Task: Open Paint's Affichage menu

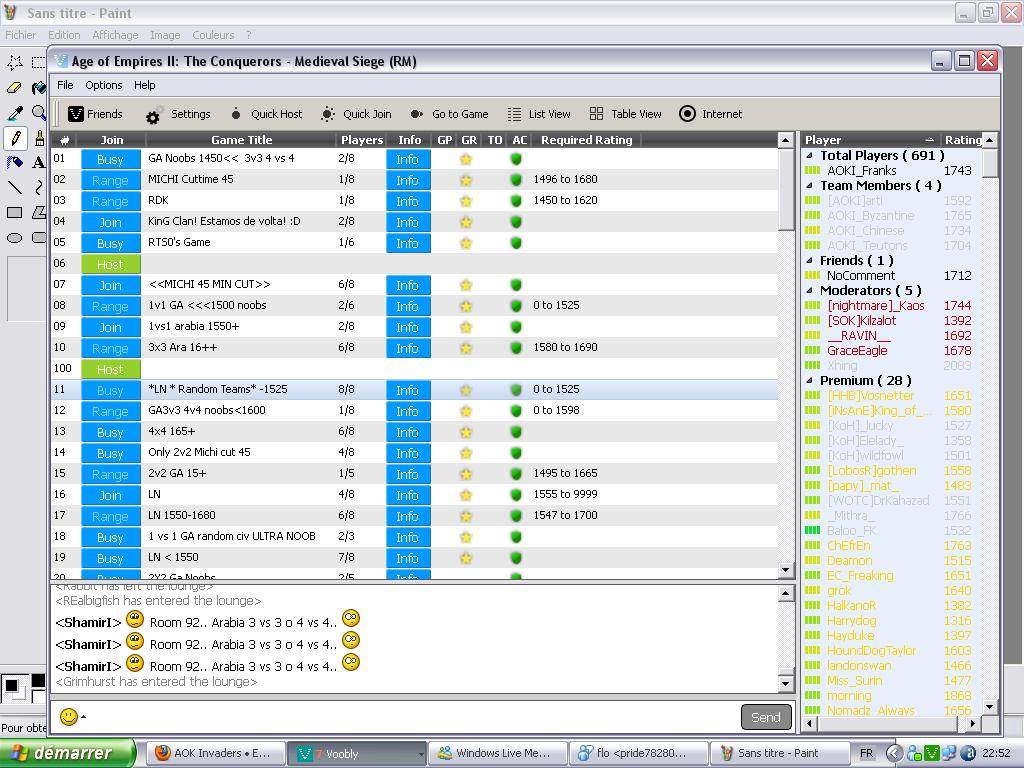Action: (115, 35)
